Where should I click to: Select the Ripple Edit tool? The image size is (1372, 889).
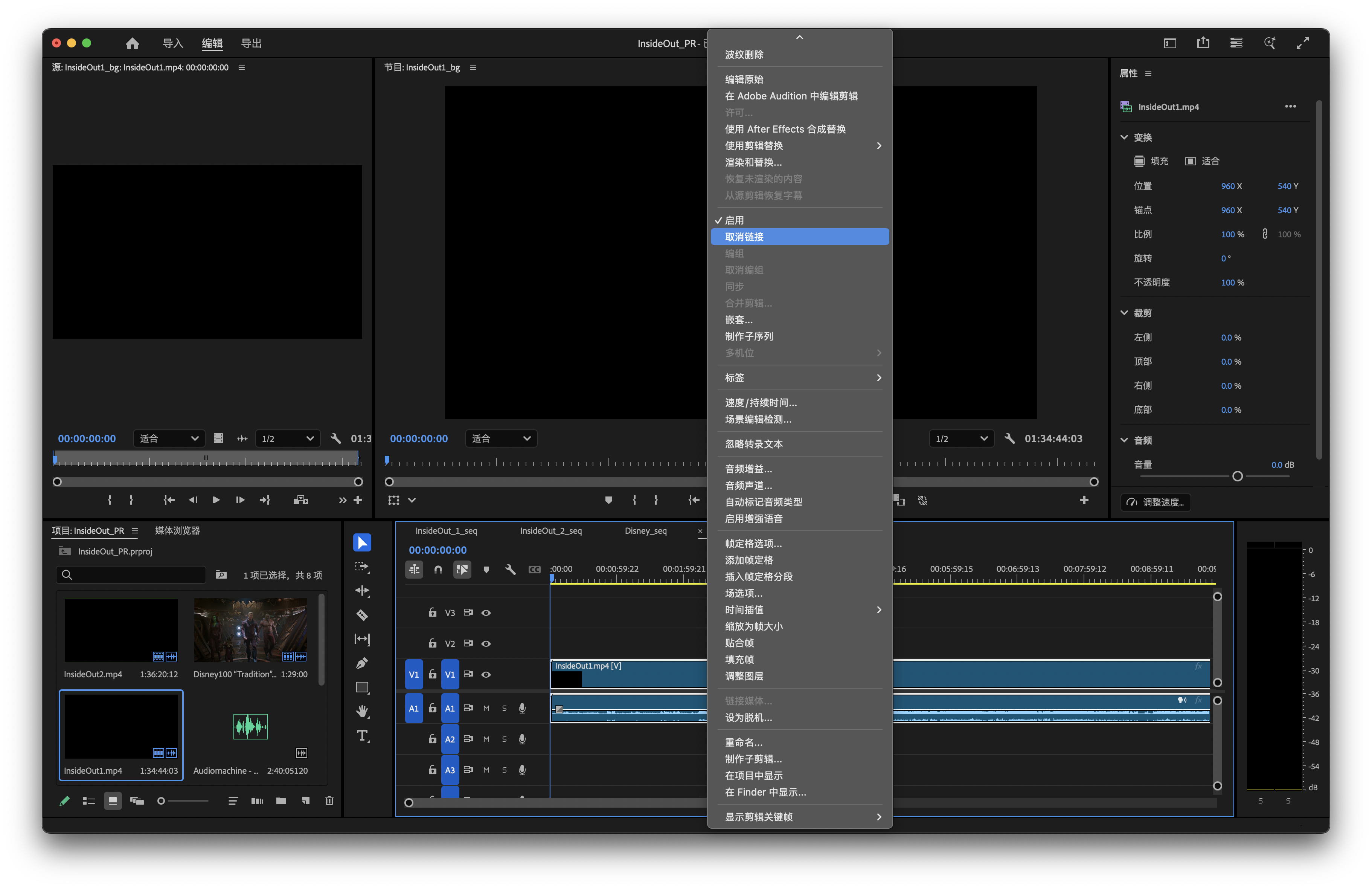[362, 591]
